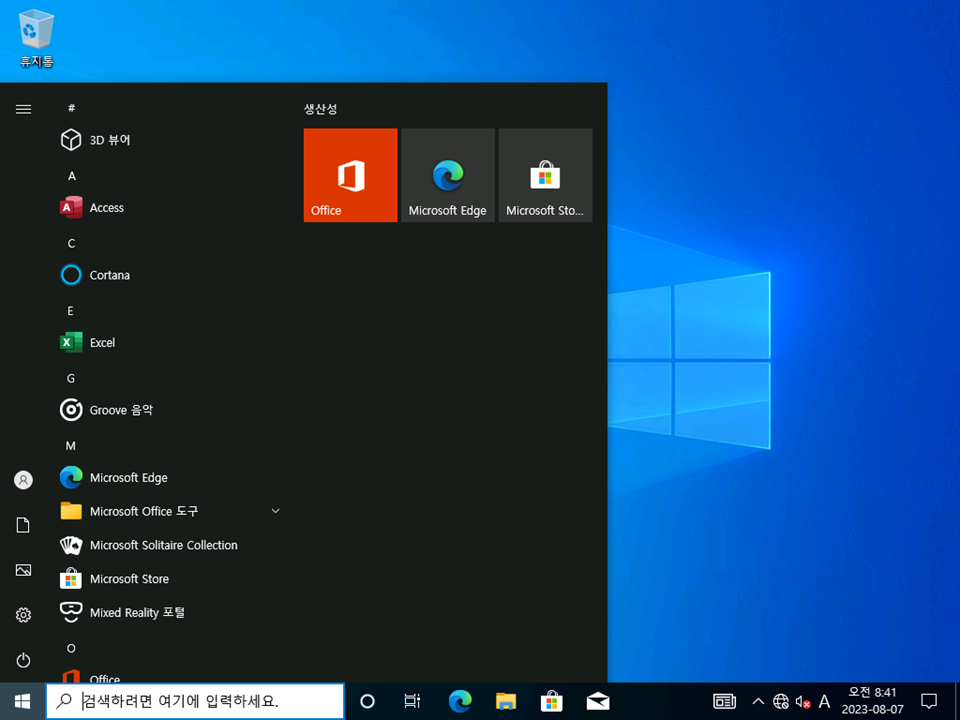This screenshot has height=720, width=960.
Task: Open the Office tile
Action: point(350,175)
